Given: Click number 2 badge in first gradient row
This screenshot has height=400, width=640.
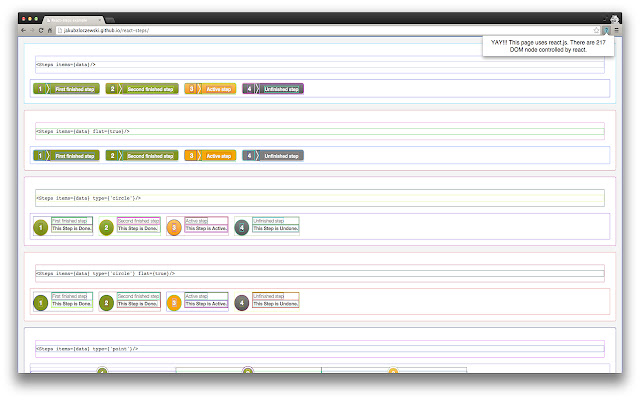Looking at the screenshot, I should click(x=113, y=89).
